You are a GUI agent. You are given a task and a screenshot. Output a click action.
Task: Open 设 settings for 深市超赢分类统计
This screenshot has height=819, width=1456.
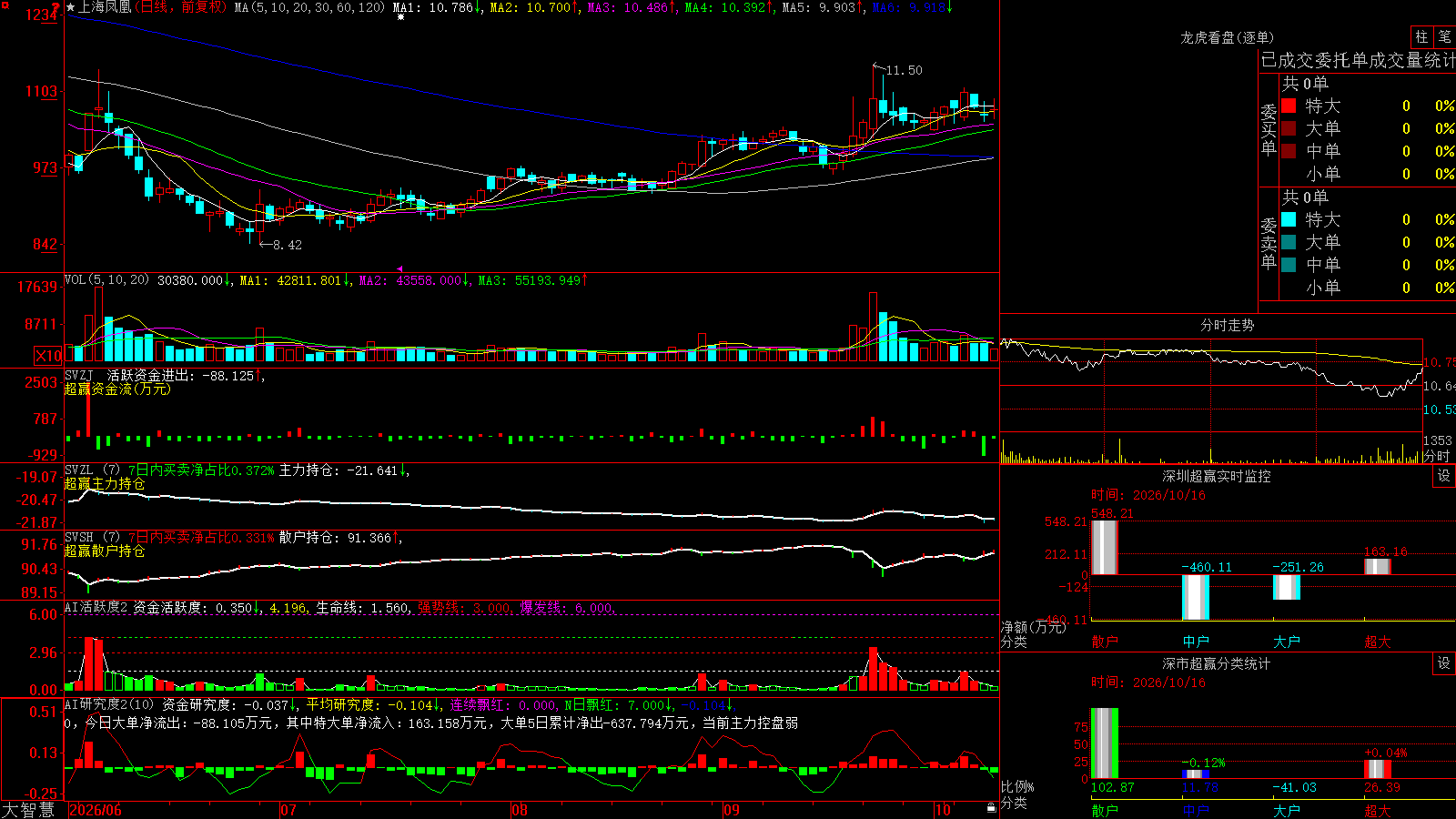coord(1444,663)
